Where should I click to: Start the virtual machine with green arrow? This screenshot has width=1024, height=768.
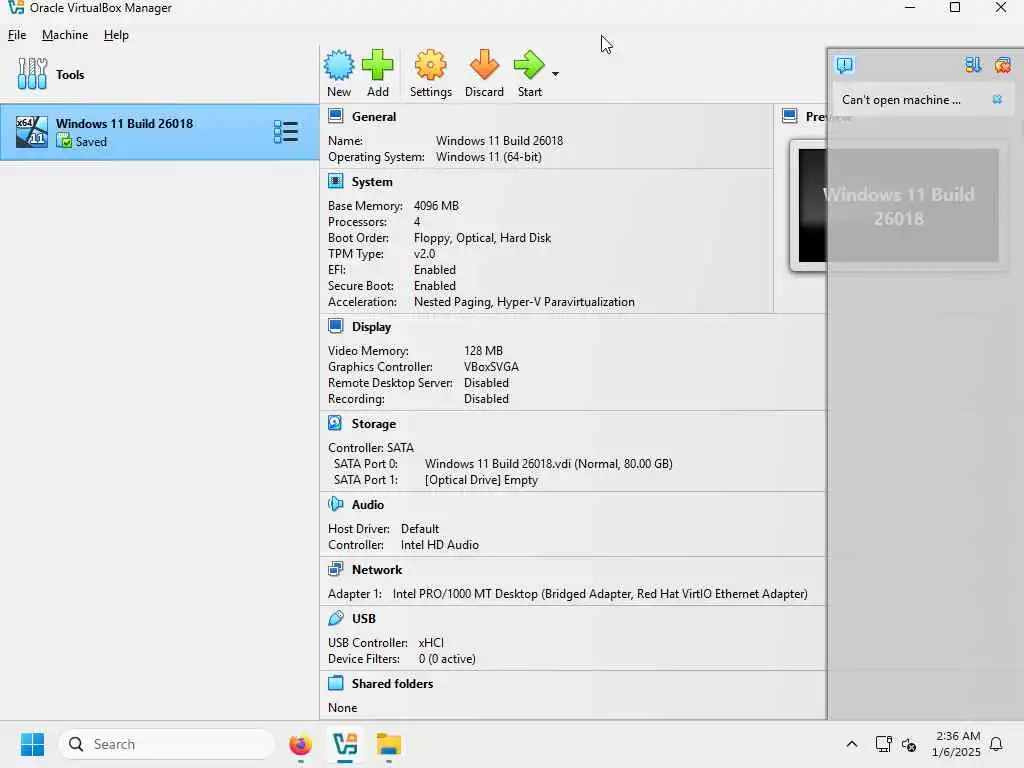[529, 65]
